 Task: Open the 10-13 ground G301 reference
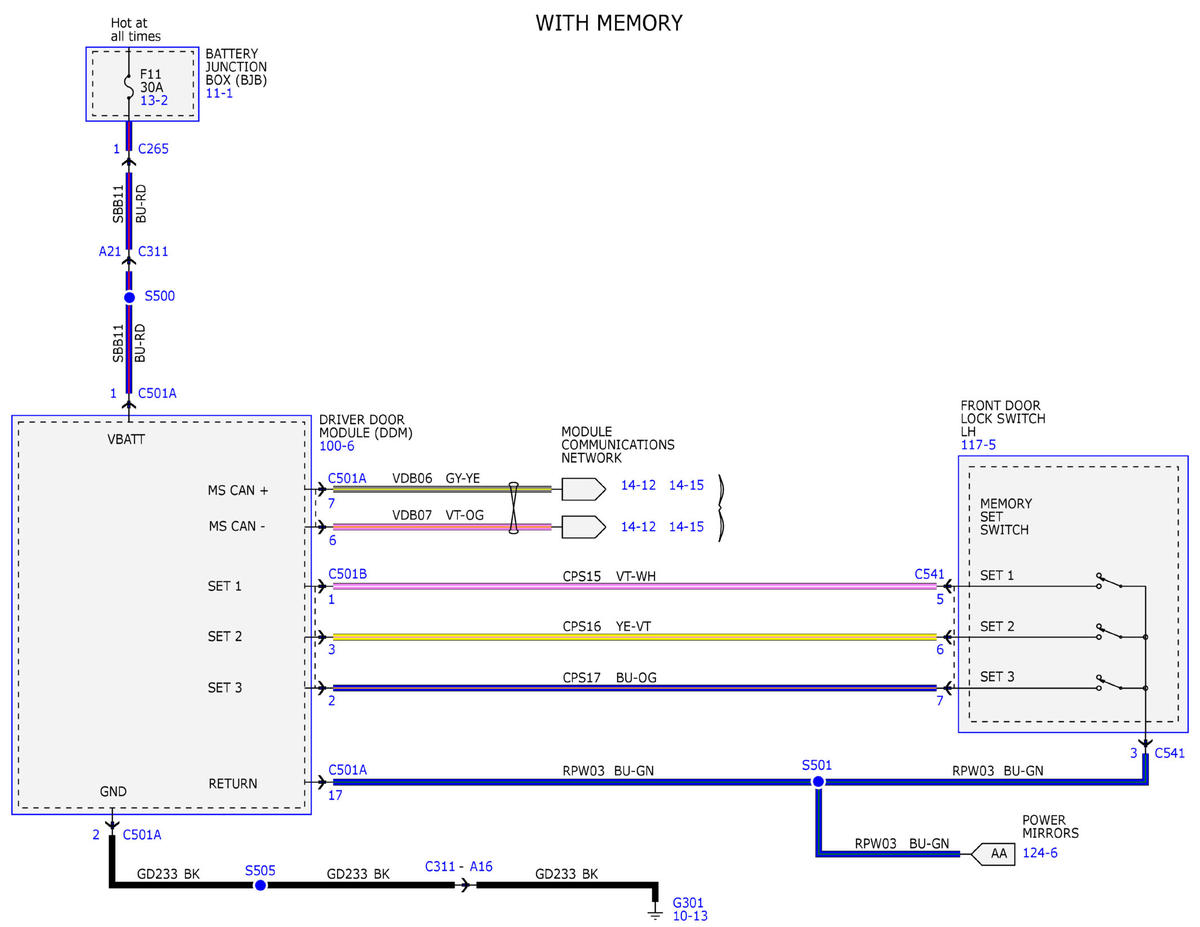click(690, 915)
